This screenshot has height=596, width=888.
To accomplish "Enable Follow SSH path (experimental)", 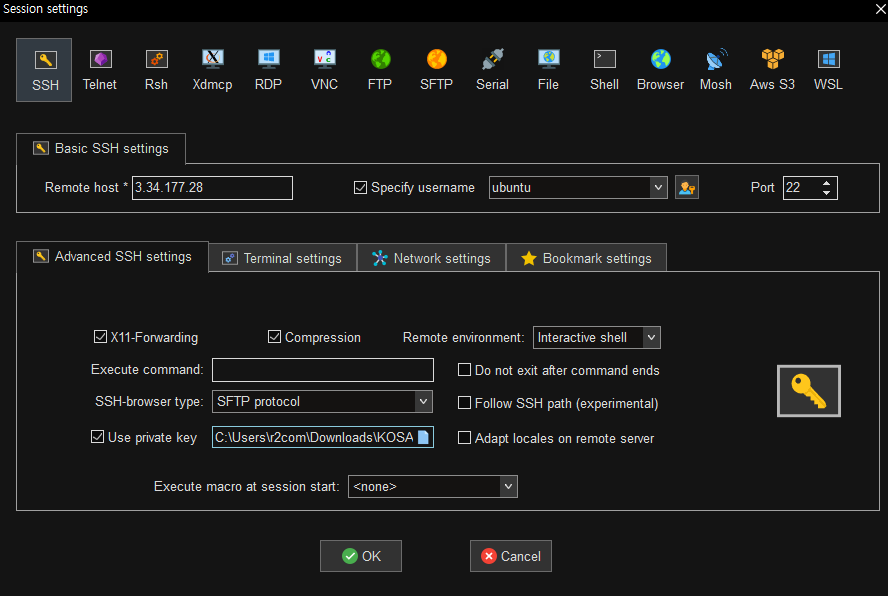I will (x=464, y=403).
